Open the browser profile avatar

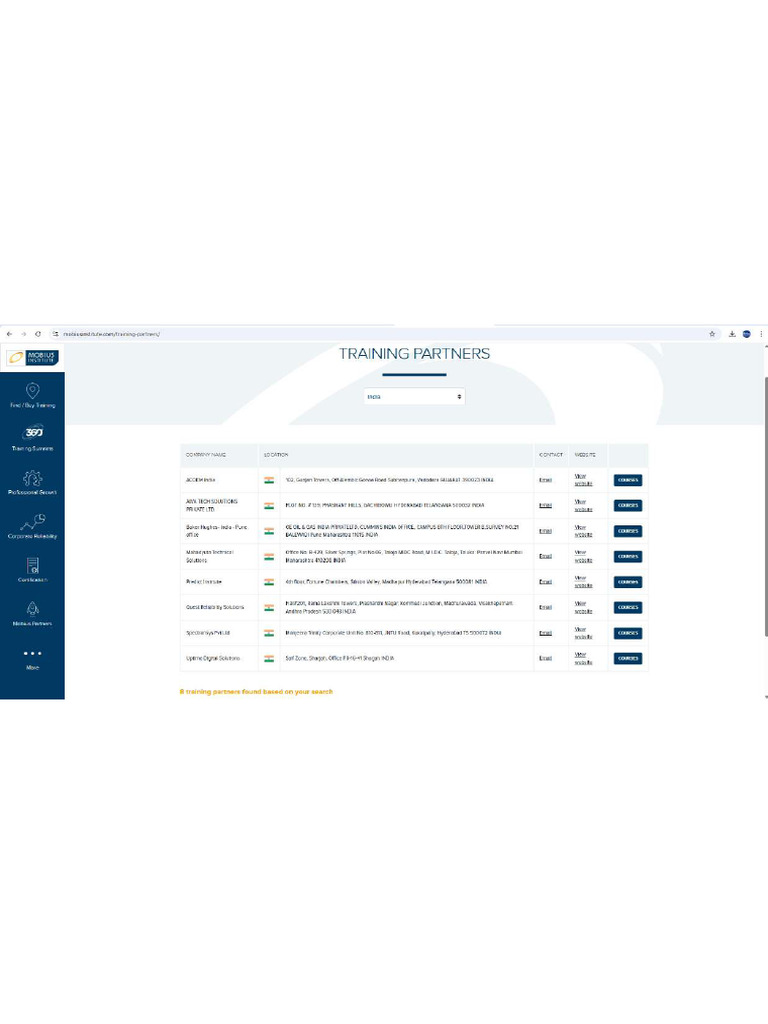click(746, 334)
